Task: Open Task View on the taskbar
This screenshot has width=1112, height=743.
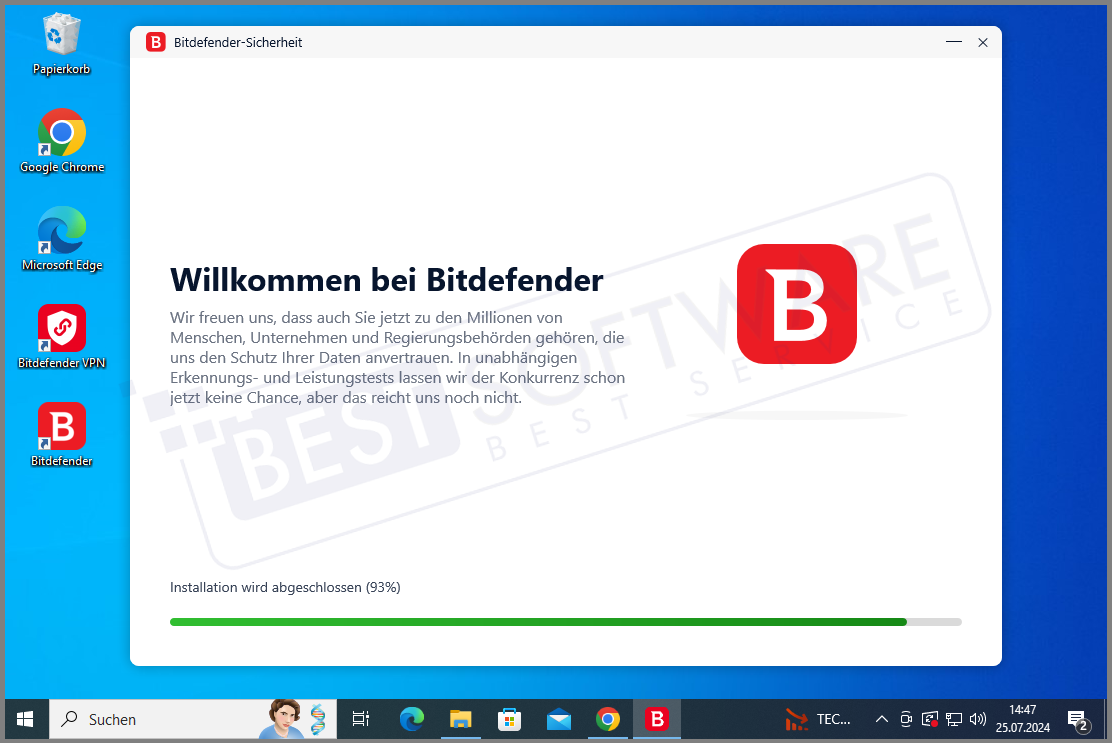Action: click(360, 719)
